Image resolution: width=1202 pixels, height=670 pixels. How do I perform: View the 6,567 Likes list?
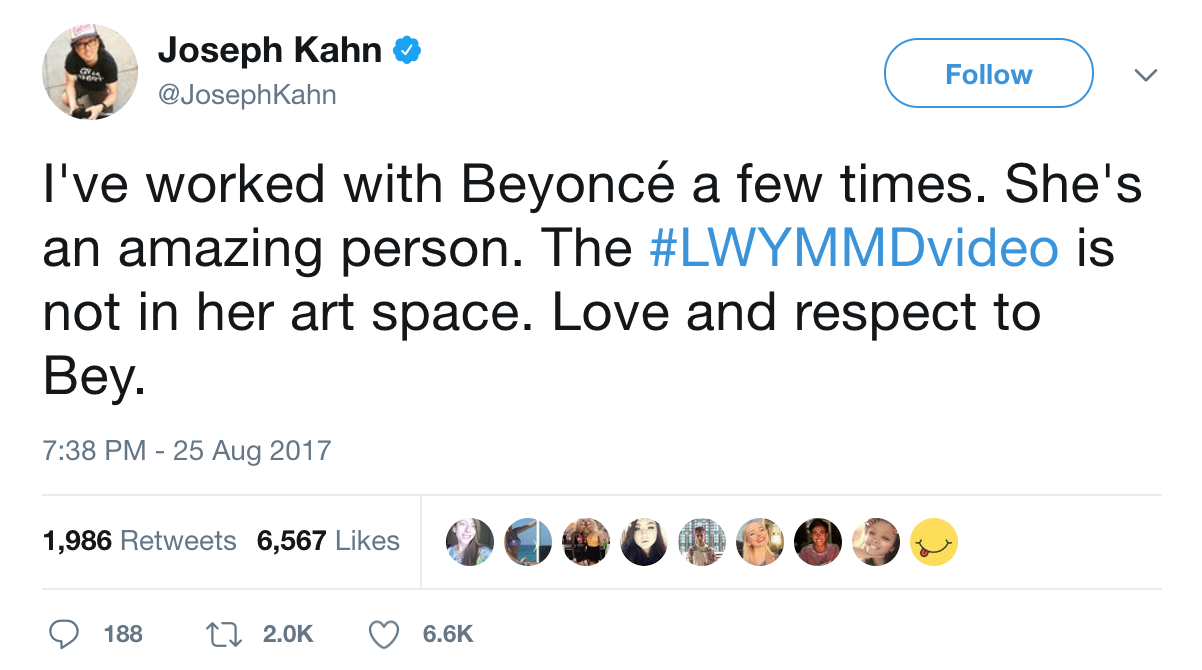[x=328, y=541]
